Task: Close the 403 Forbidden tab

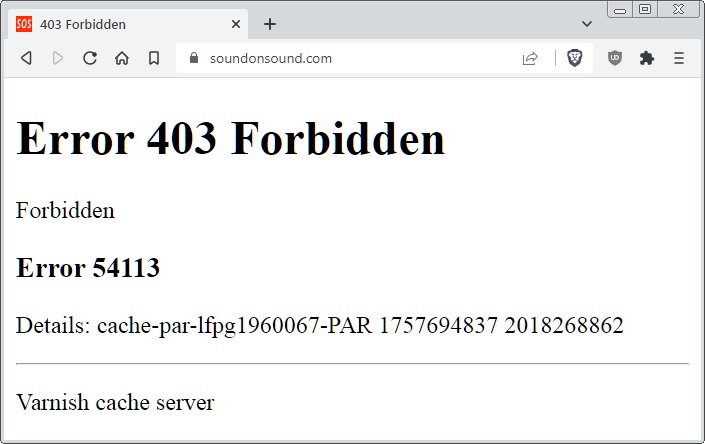Action: pyautogui.click(x=237, y=24)
